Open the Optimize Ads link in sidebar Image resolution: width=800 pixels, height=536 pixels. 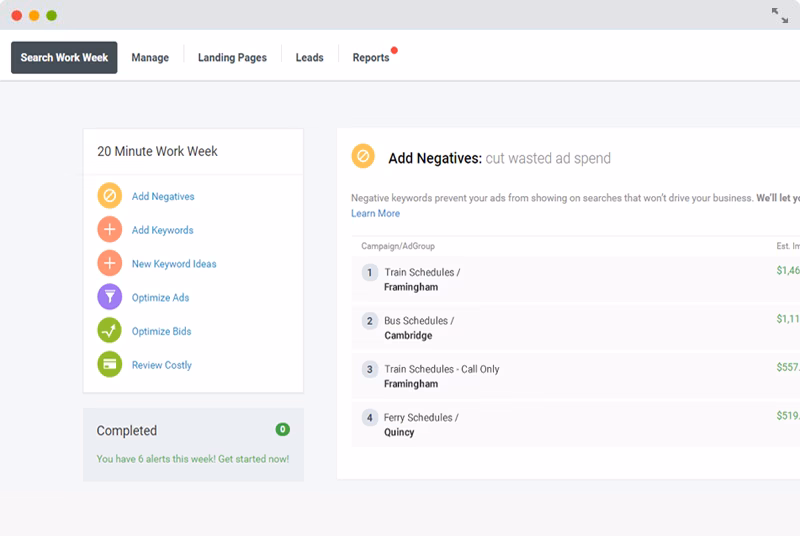tap(160, 298)
